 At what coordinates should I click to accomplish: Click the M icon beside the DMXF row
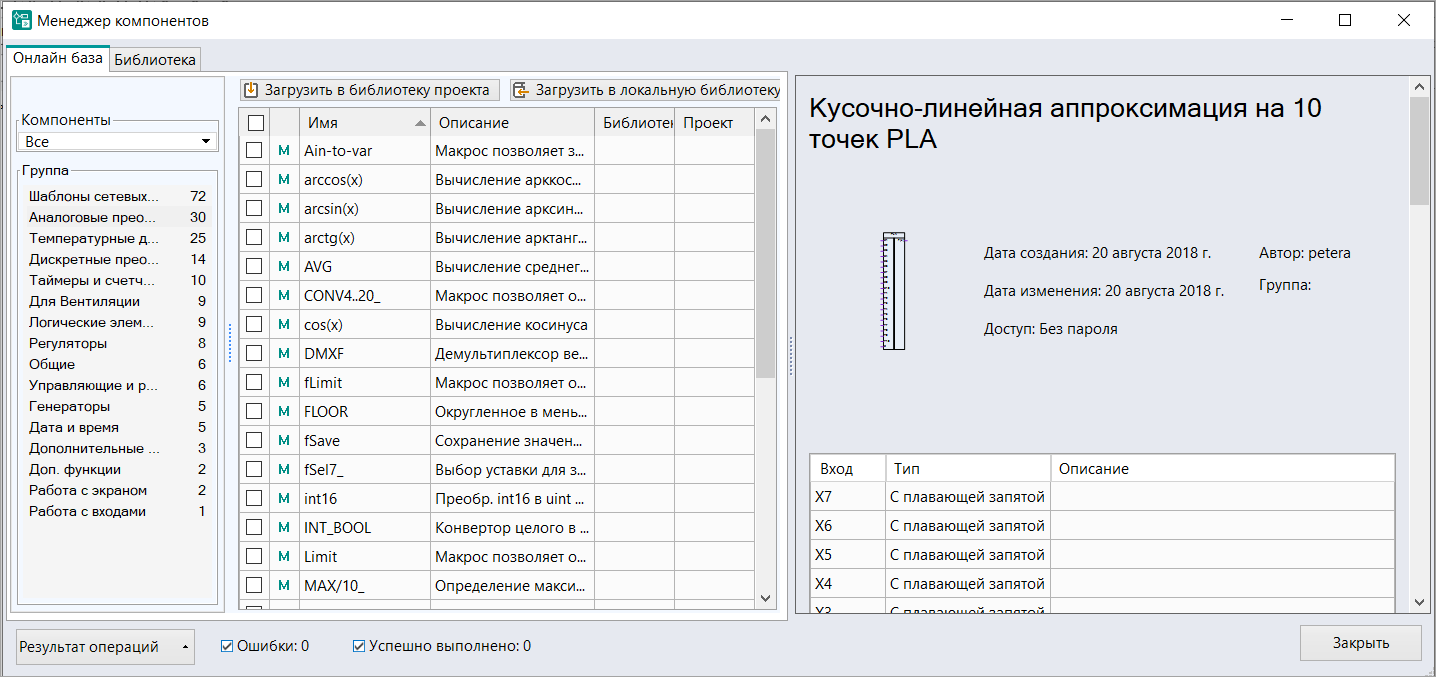tap(283, 353)
